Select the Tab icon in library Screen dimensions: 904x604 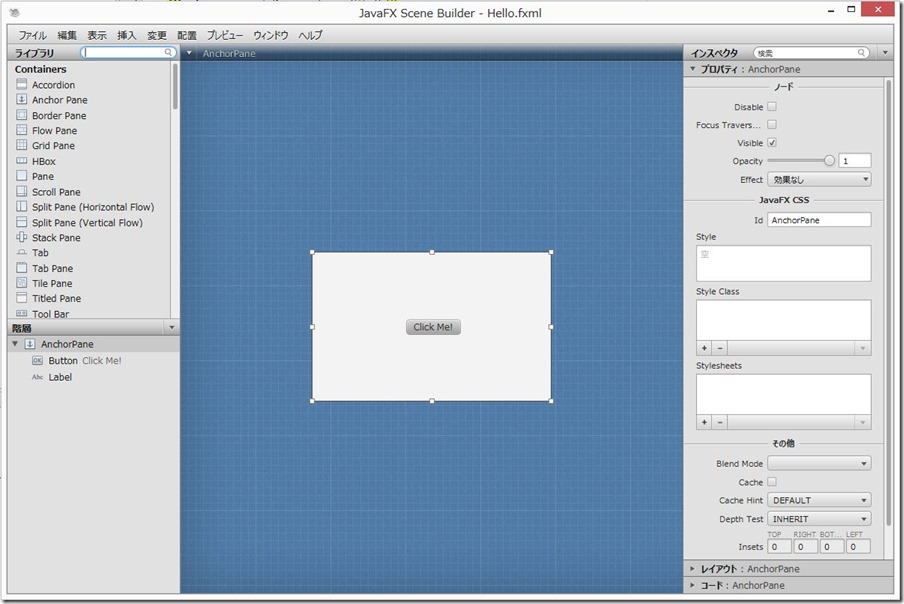pyautogui.click(x=22, y=252)
